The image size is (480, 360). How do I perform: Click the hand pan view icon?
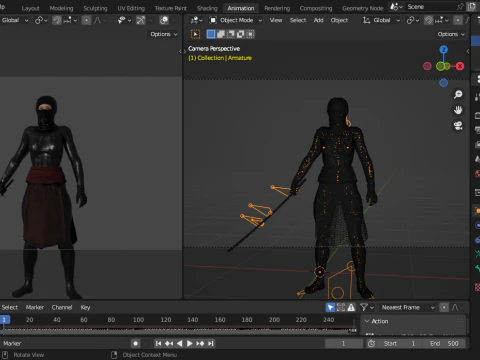pyautogui.click(x=458, y=110)
